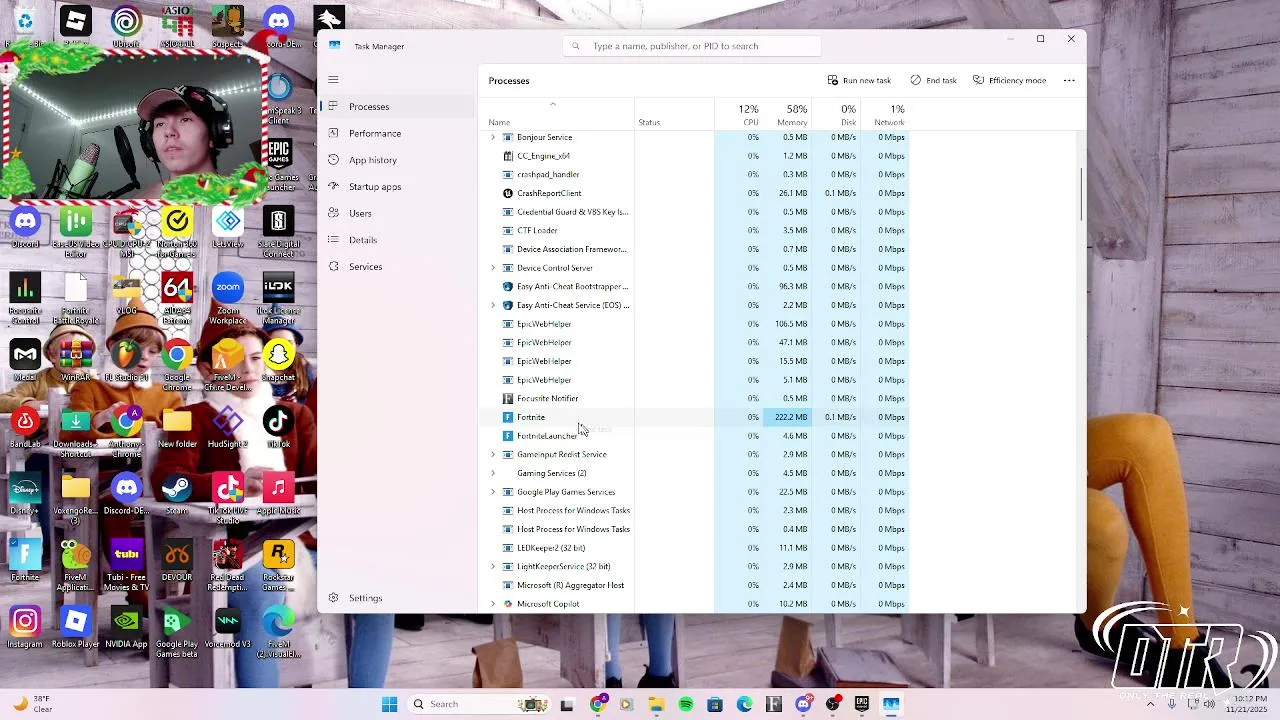This screenshot has width=1280, height=720.
Task: Click the process list vertical scrollbar
Action: [x=1081, y=196]
